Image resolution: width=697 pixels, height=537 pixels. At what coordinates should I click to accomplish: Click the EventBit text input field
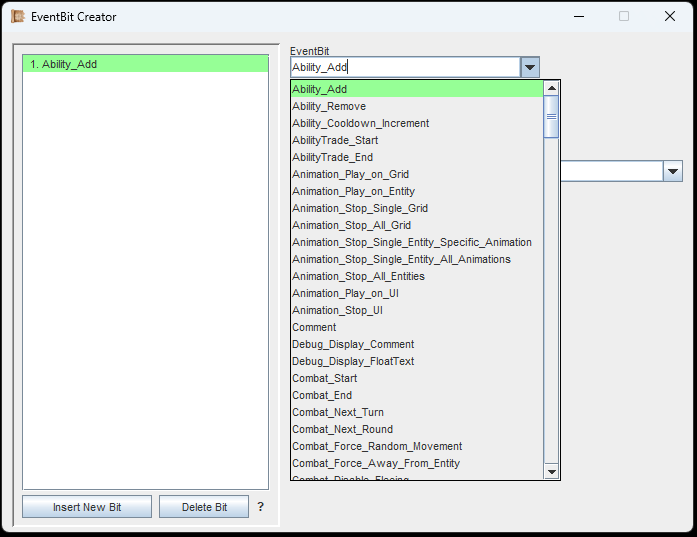[x=405, y=68]
